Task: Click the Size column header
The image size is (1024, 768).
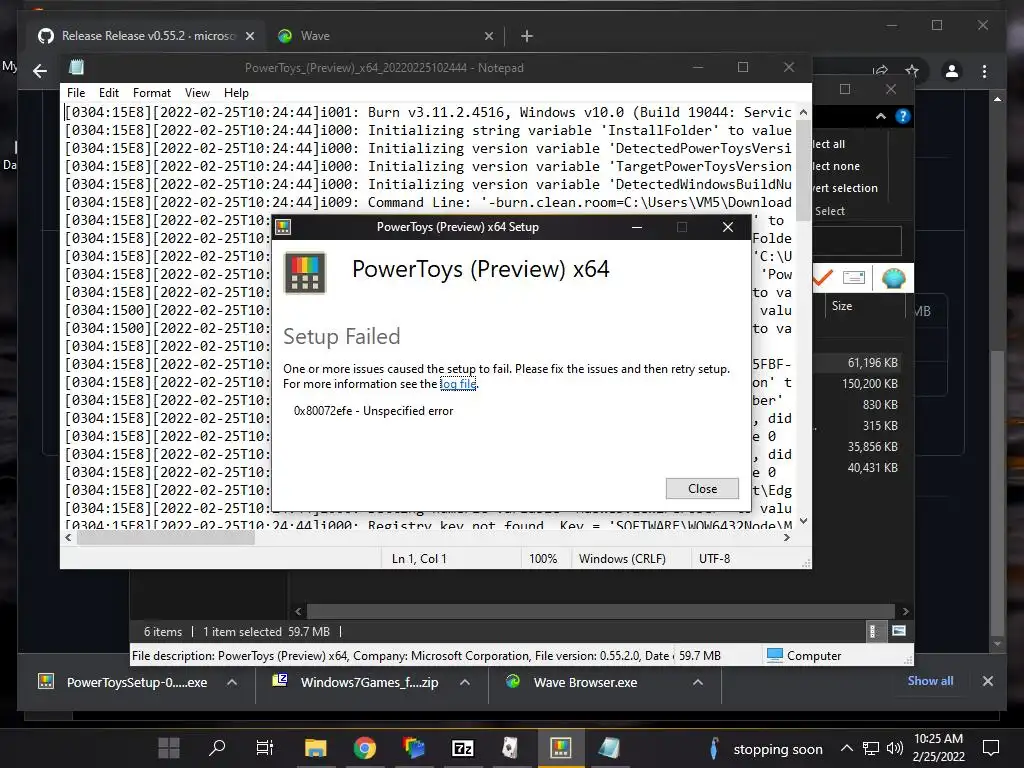Action: [842, 306]
